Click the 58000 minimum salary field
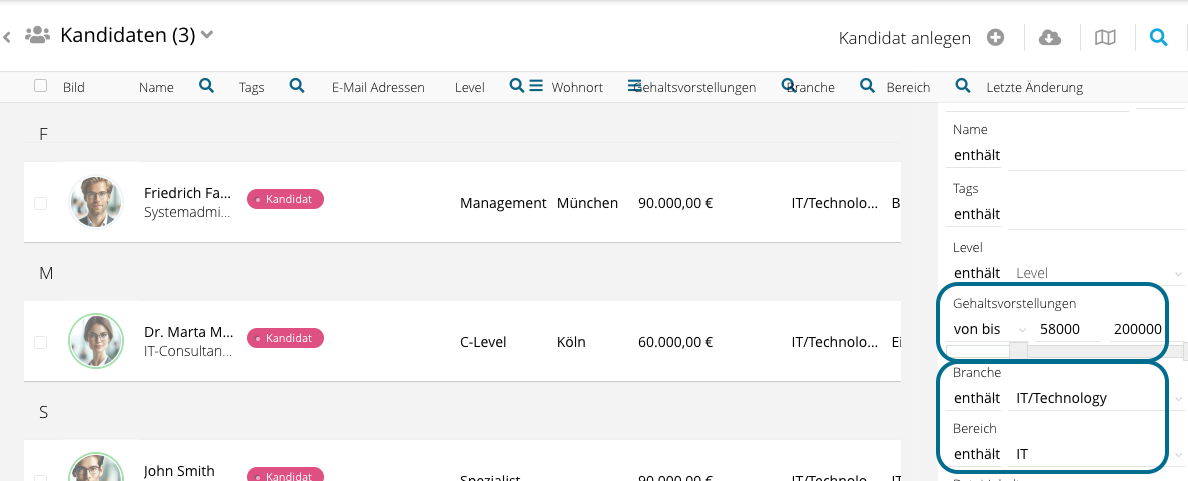 (x=1068, y=330)
